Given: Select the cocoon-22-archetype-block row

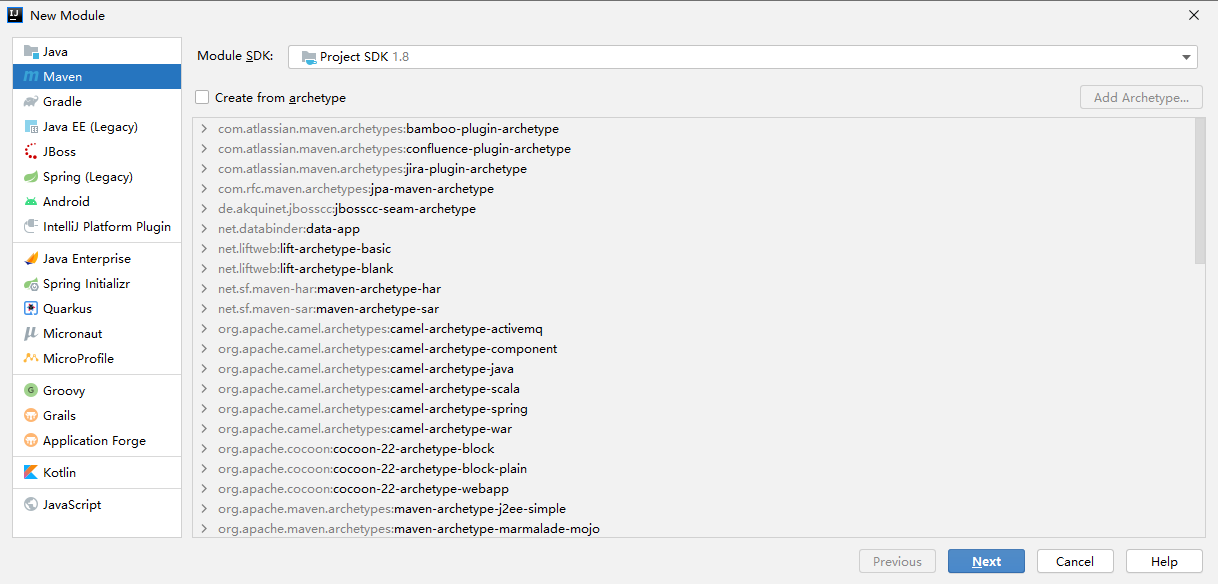Looking at the screenshot, I should pos(694,449).
